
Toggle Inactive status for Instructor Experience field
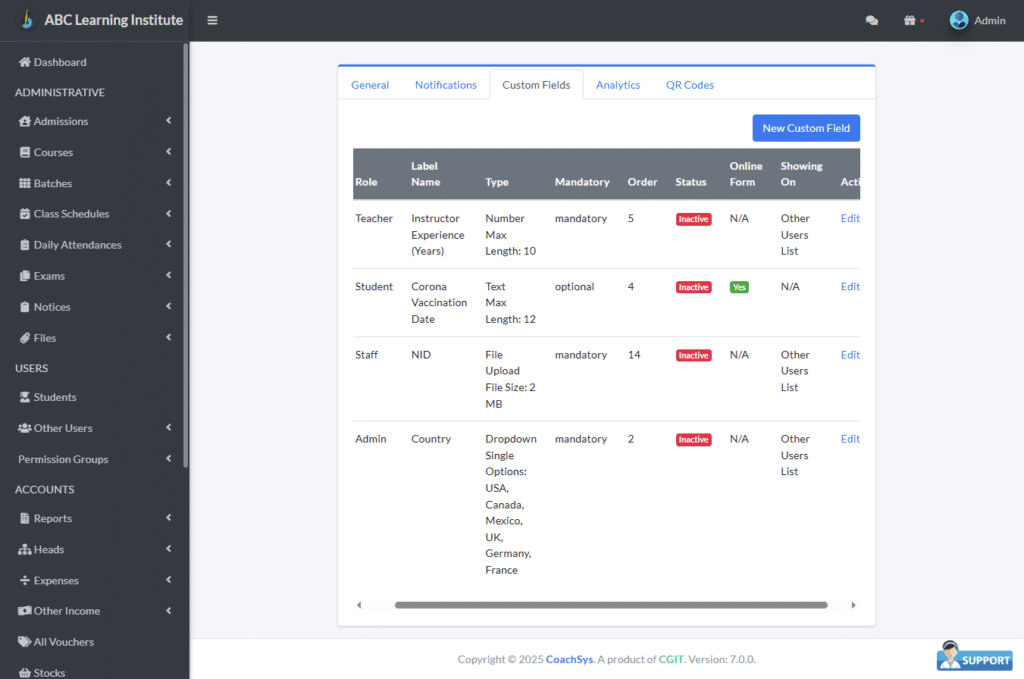point(693,218)
